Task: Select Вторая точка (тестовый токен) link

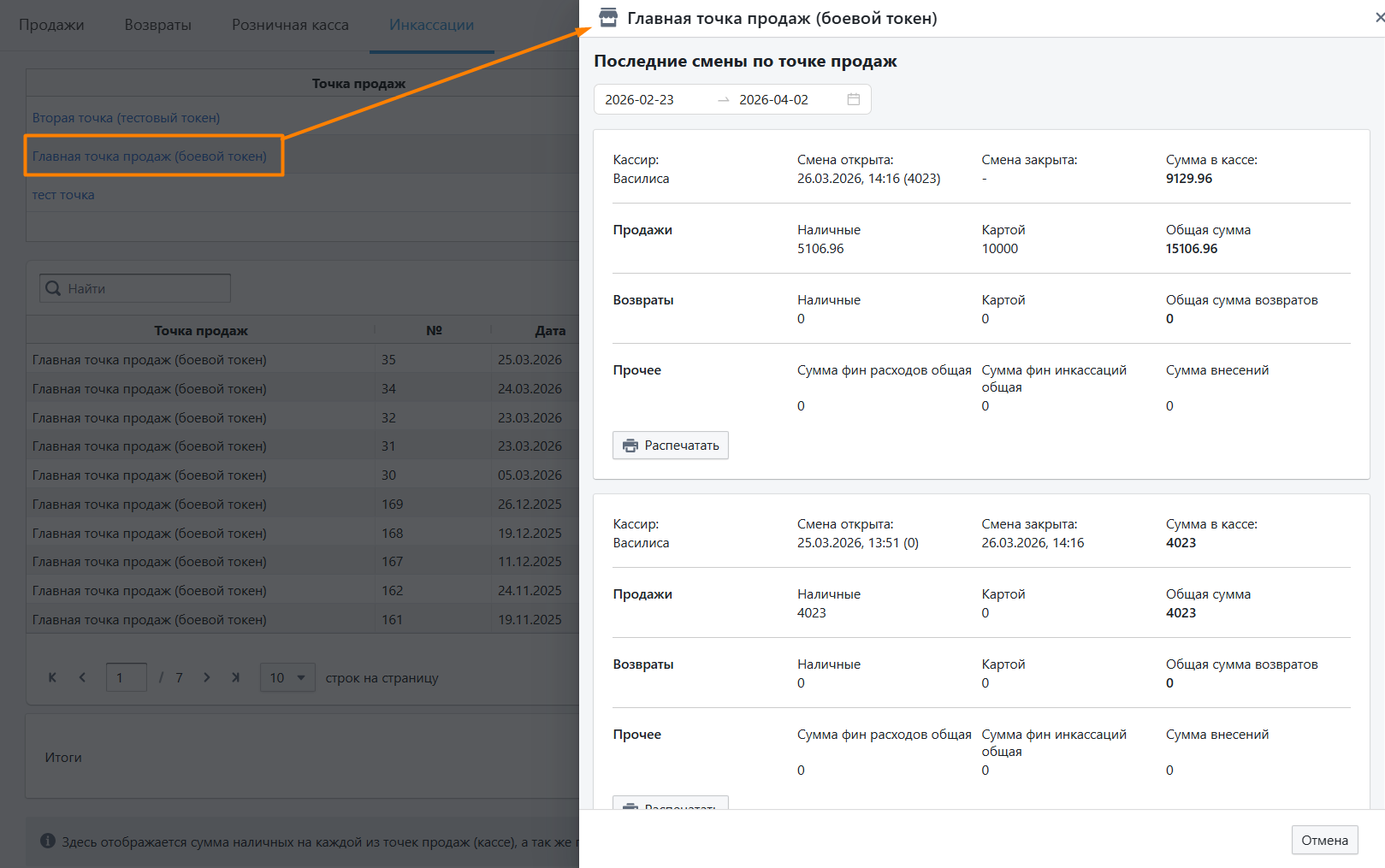Action: click(126, 118)
